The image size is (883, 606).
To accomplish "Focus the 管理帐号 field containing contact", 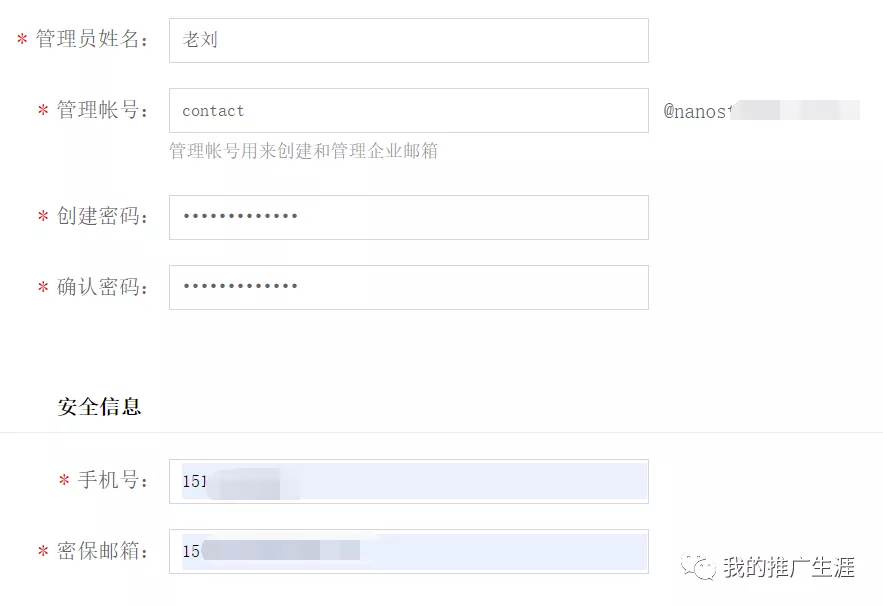I will [x=408, y=111].
